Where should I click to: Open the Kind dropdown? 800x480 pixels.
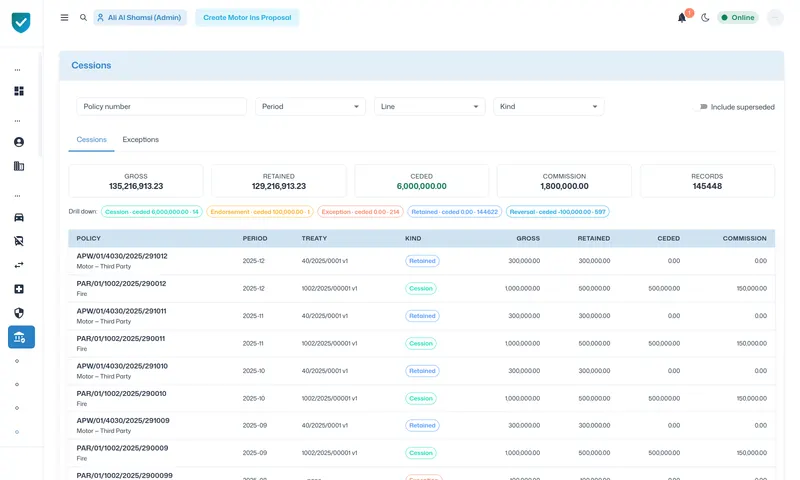point(548,107)
